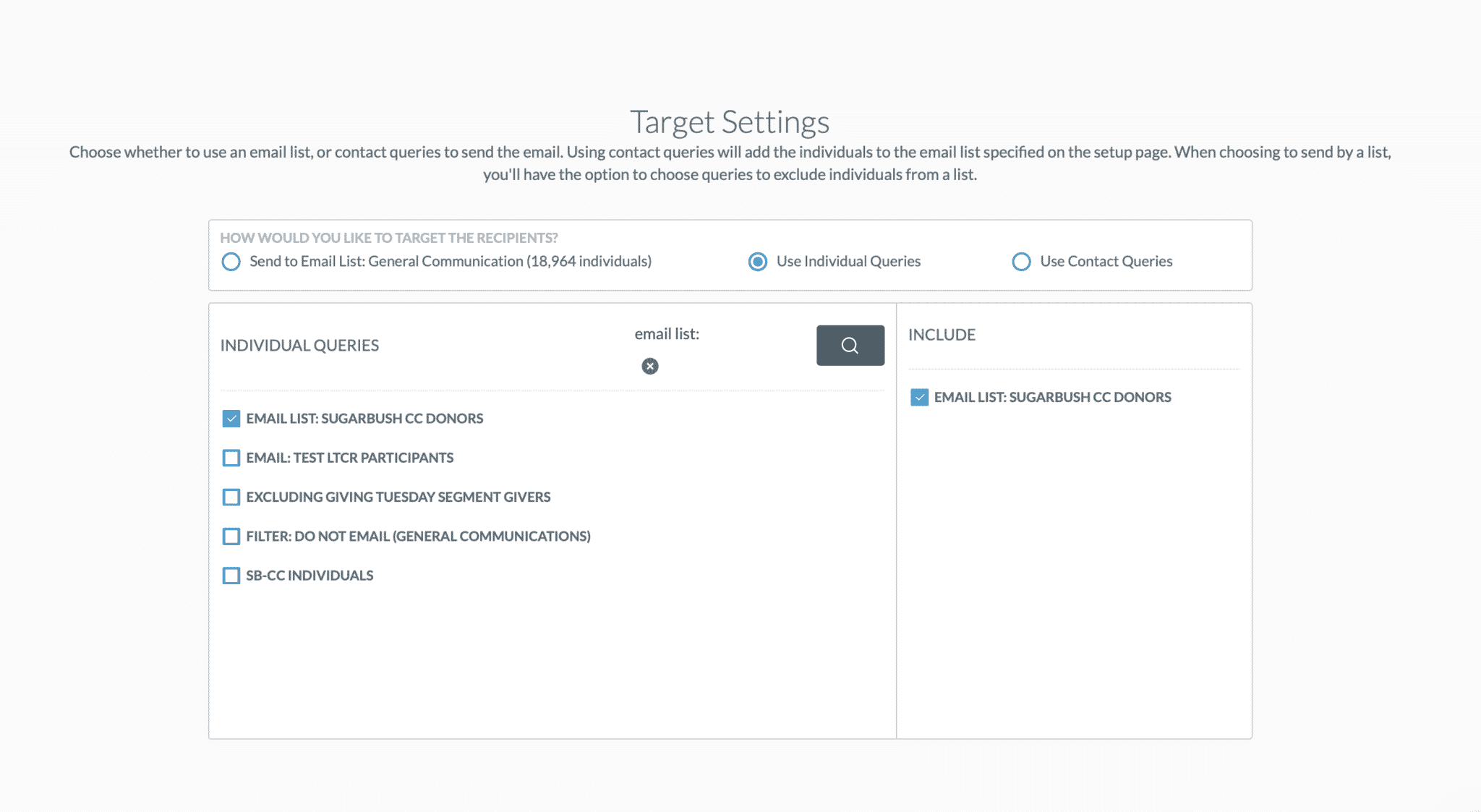1481x812 pixels.
Task: Uncheck EMAIL LIST: SUGARBUSH CC DONORS
Action: (x=231, y=418)
